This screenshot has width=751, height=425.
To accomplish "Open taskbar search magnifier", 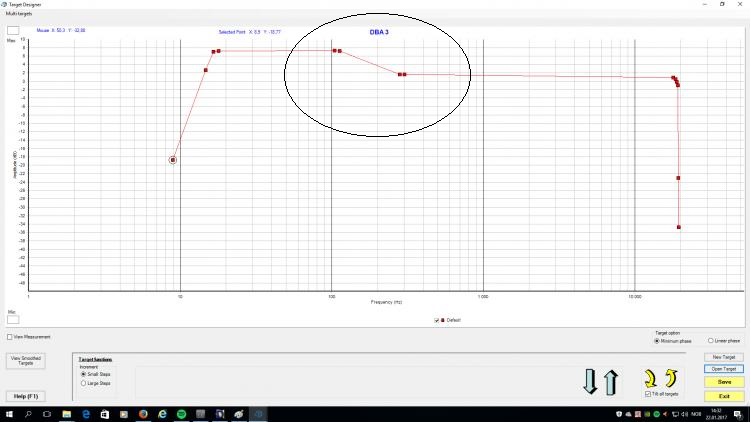I will pyautogui.click(x=28, y=414).
